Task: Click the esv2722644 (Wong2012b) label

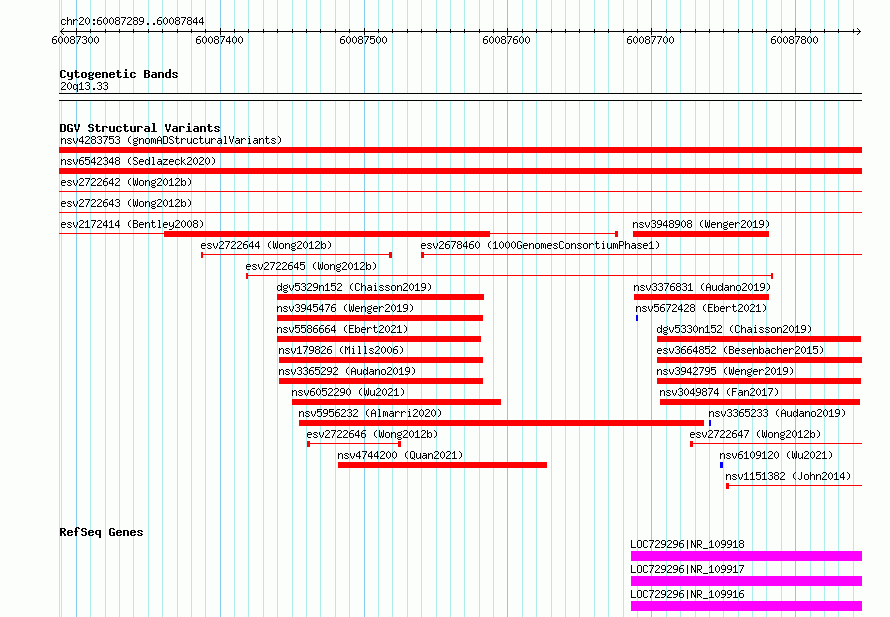Action: point(266,245)
